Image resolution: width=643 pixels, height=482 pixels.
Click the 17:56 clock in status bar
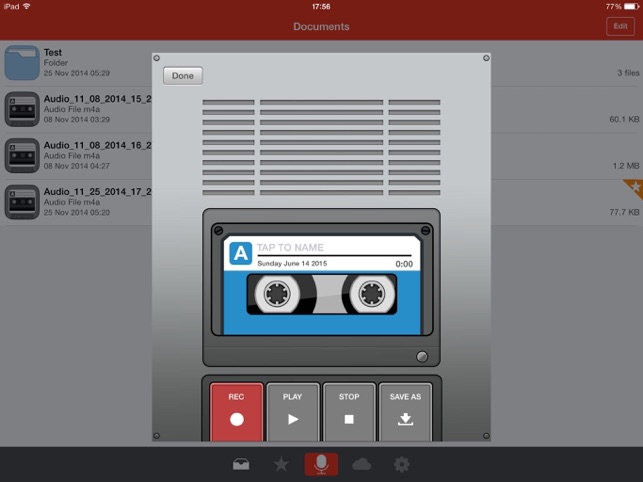pyautogui.click(x=321, y=7)
